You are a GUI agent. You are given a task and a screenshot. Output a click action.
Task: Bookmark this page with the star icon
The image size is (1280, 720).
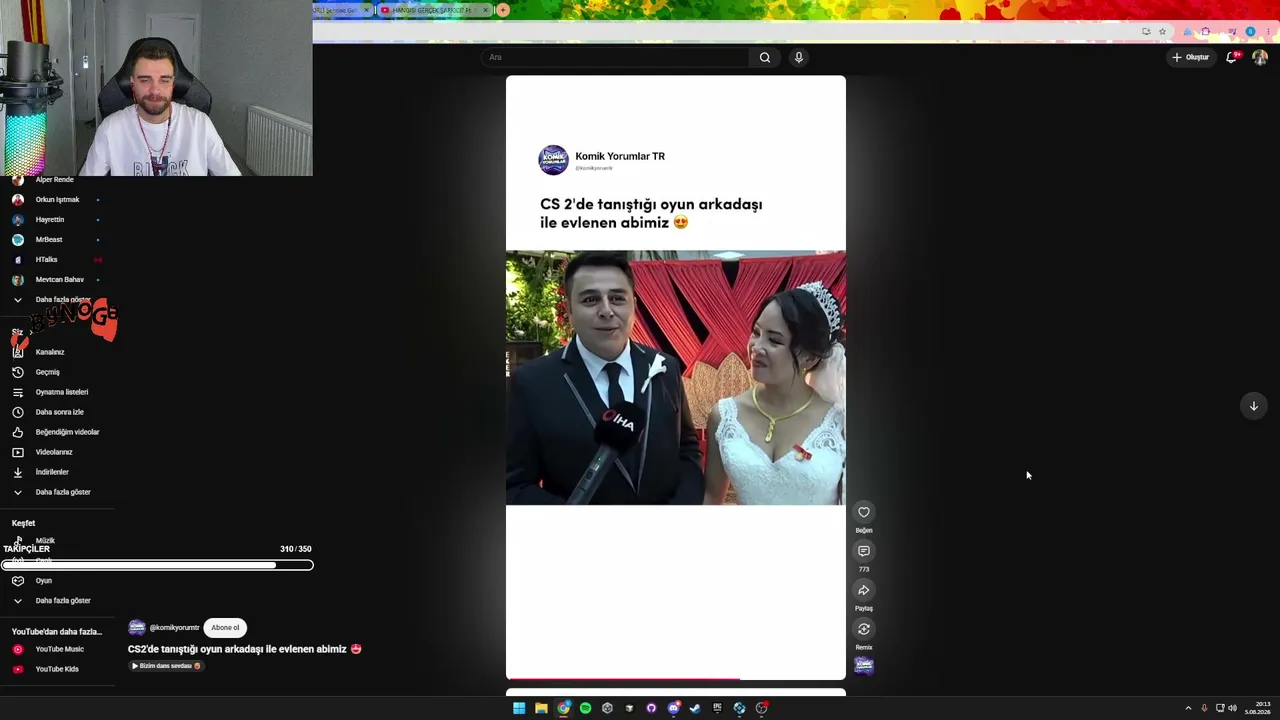point(1162,32)
